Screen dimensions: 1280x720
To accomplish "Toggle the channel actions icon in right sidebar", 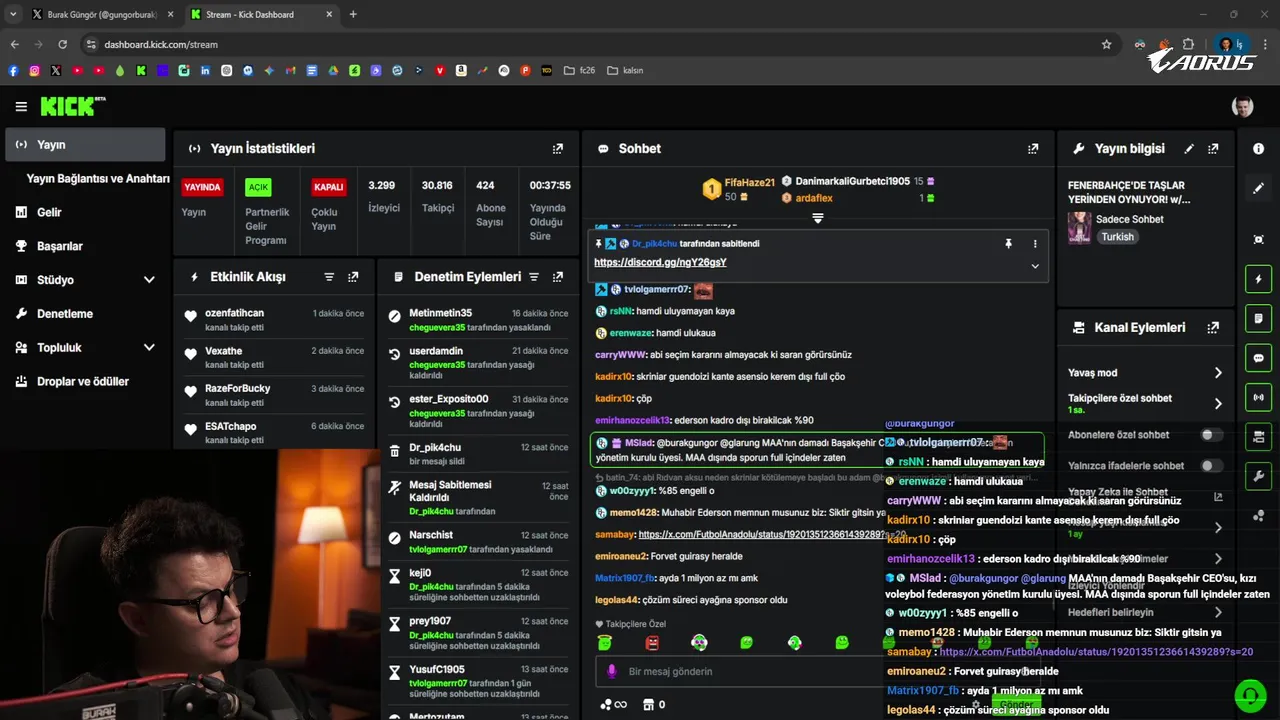I will pos(1258,436).
